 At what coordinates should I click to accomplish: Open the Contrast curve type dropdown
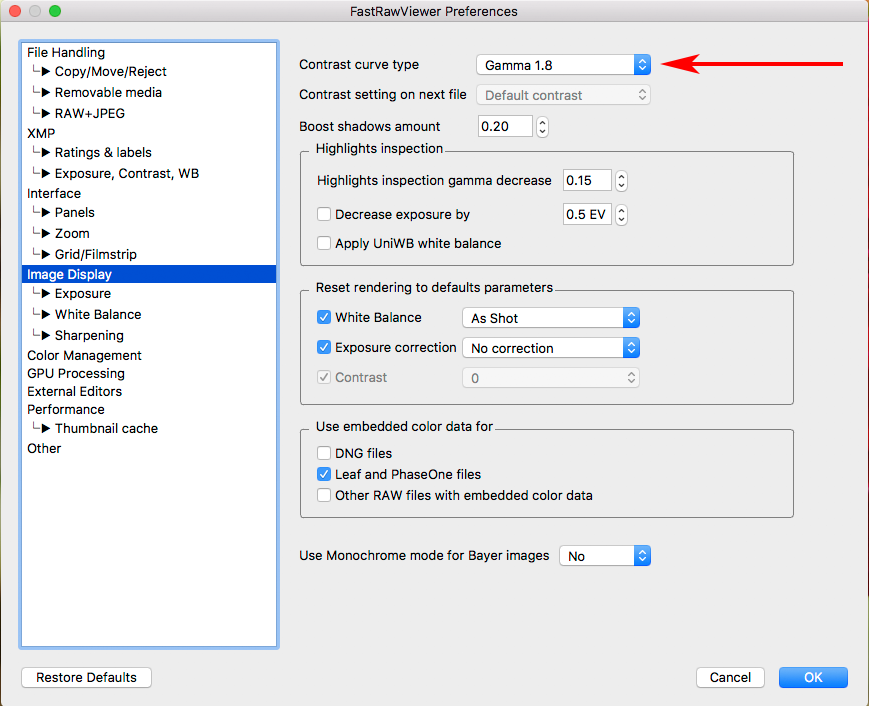(563, 65)
